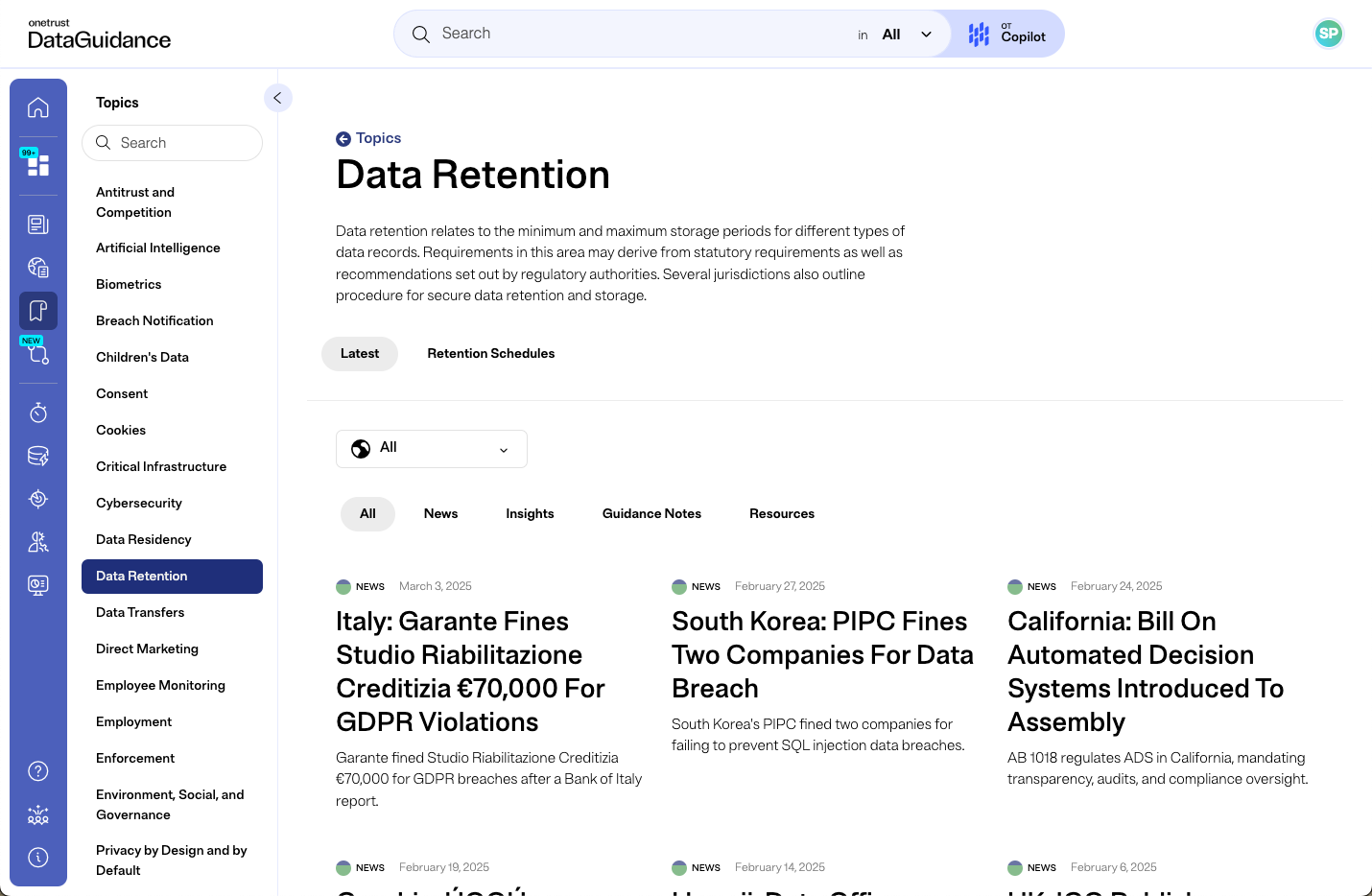
Task: Filter results by News
Action: (440, 513)
